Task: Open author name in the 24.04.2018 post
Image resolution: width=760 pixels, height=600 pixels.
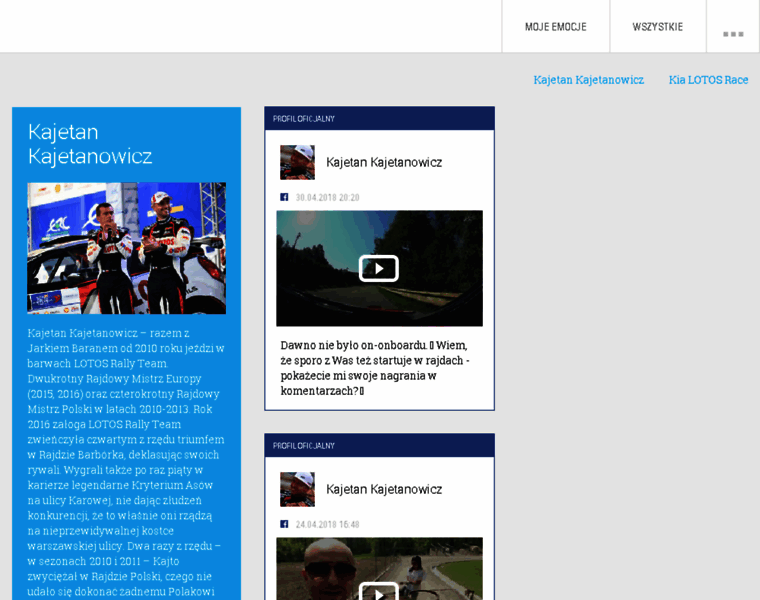Action: [x=384, y=489]
